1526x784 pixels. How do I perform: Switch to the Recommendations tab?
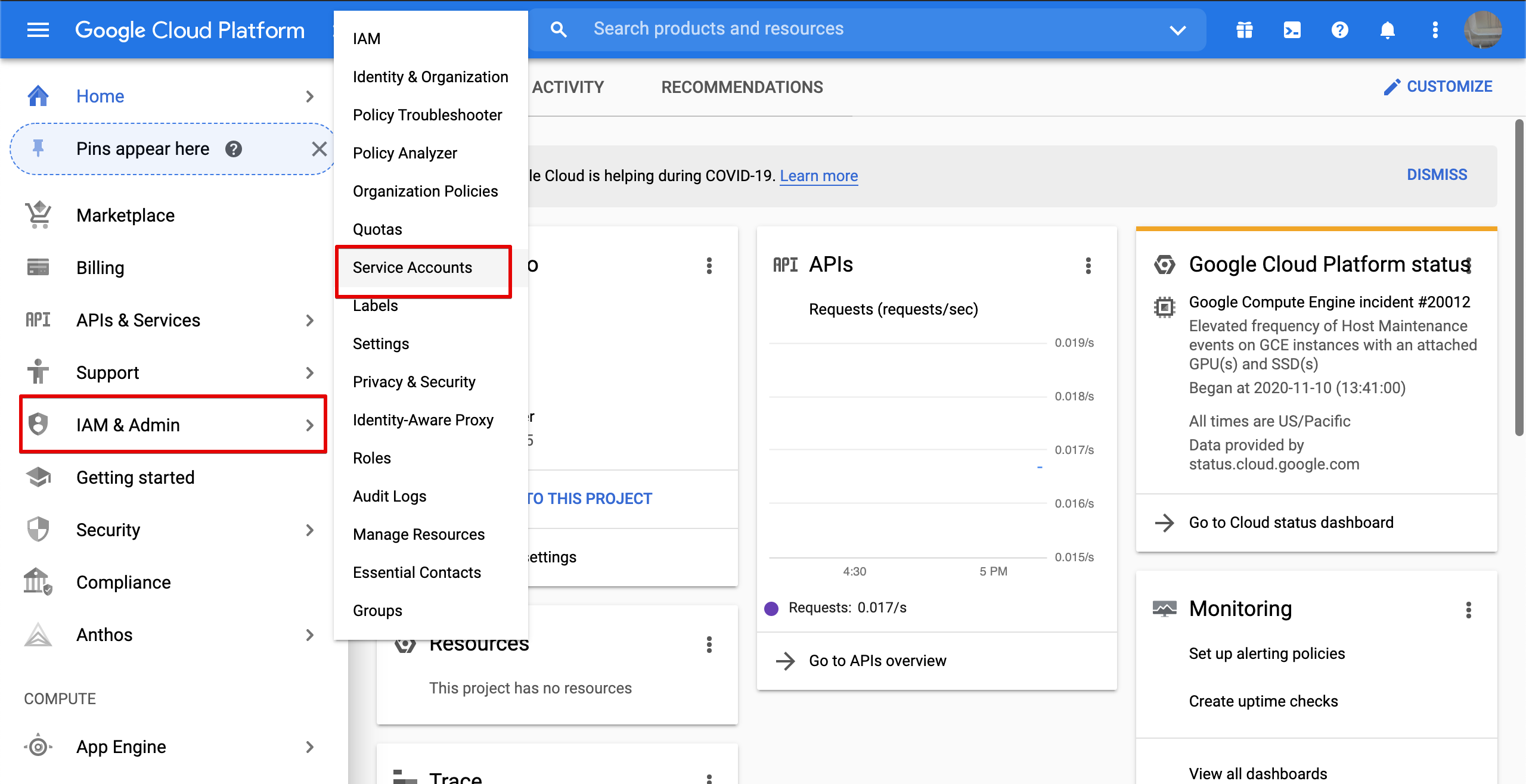pyautogui.click(x=742, y=88)
